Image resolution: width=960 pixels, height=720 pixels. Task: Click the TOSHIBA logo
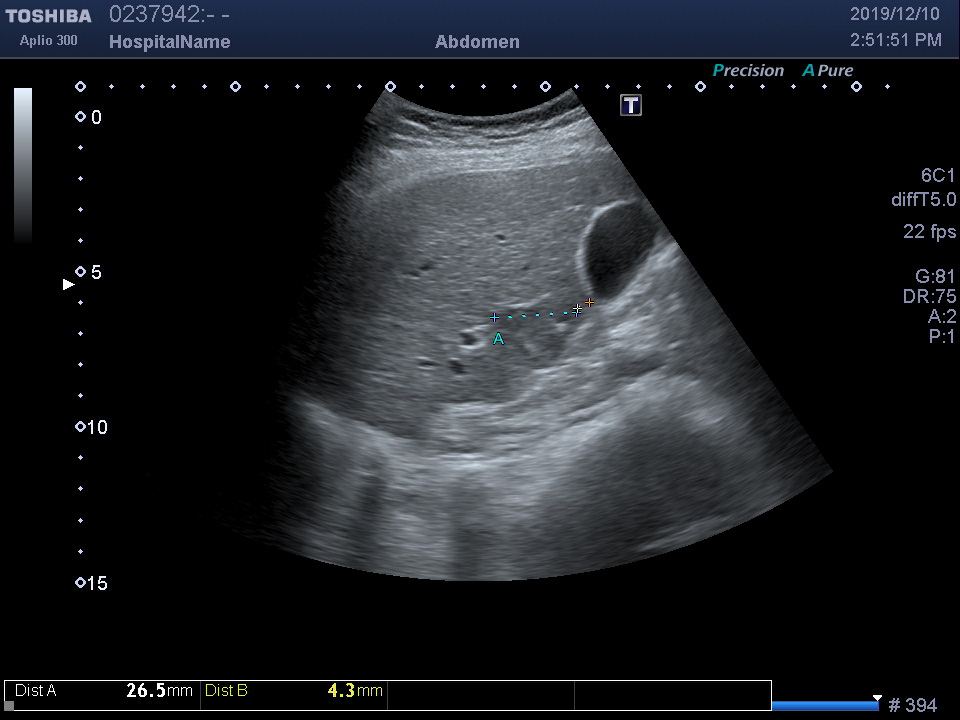coord(48,16)
